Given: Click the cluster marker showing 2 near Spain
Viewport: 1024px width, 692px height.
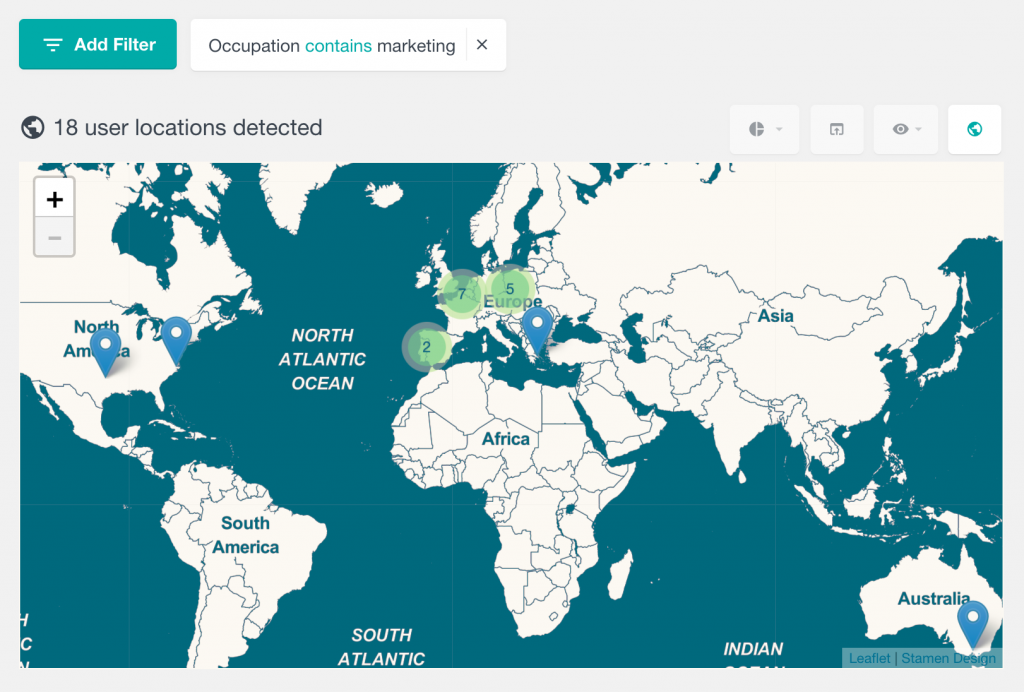Looking at the screenshot, I should pos(426,347).
